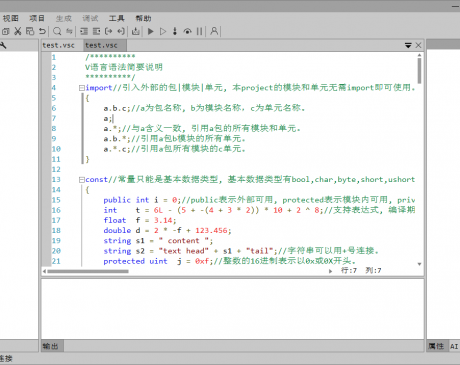
Task: Click the increase indent toolbar icon
Action: coord(84,31)
